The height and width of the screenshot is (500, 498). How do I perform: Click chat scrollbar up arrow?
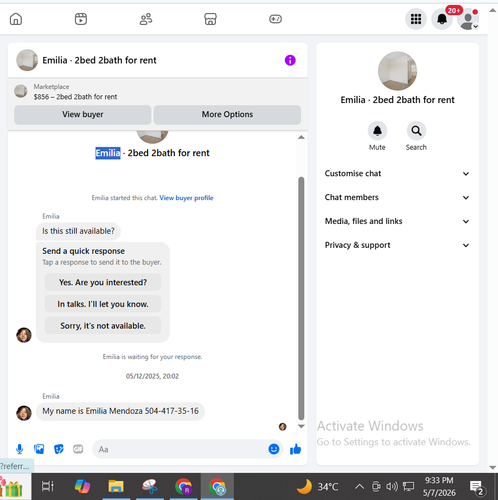click(x=301, y=137)
